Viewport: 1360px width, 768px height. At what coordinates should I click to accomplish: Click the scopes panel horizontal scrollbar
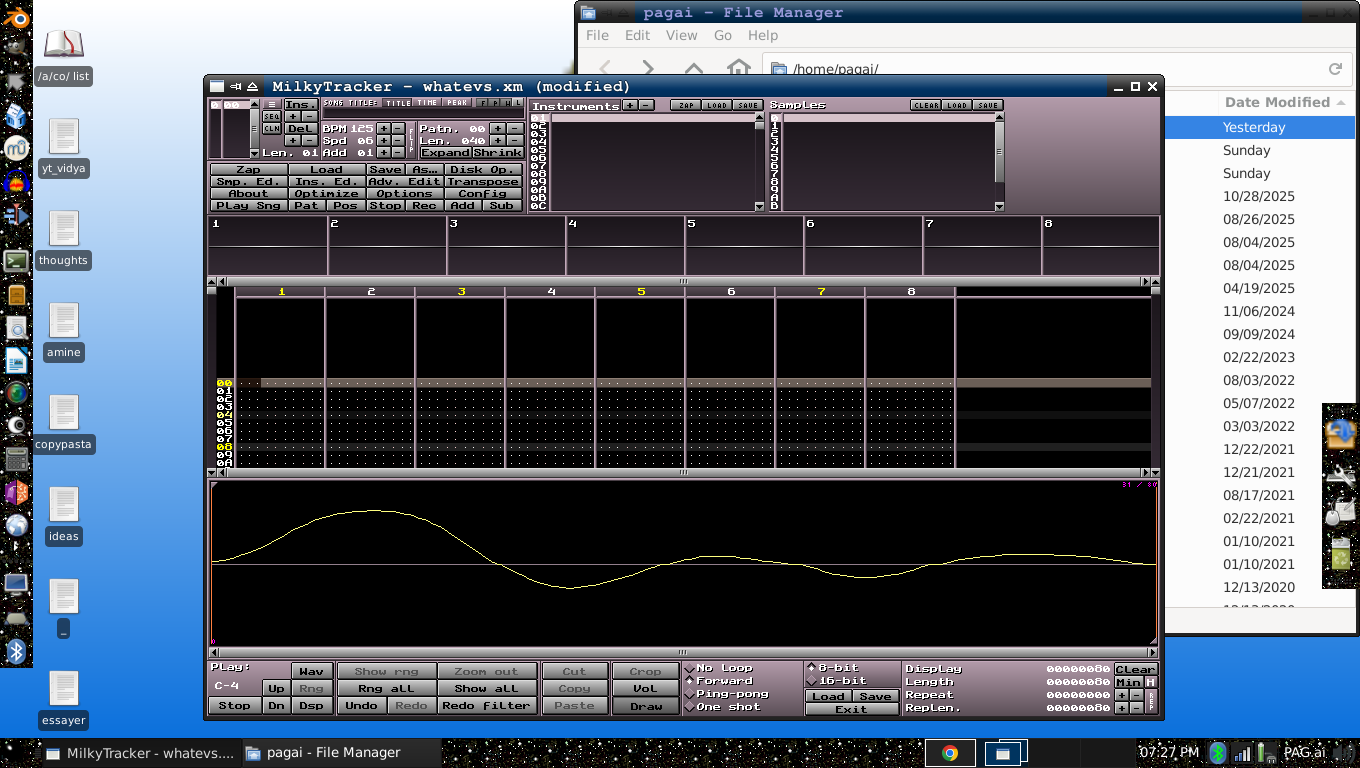point(683,281)
